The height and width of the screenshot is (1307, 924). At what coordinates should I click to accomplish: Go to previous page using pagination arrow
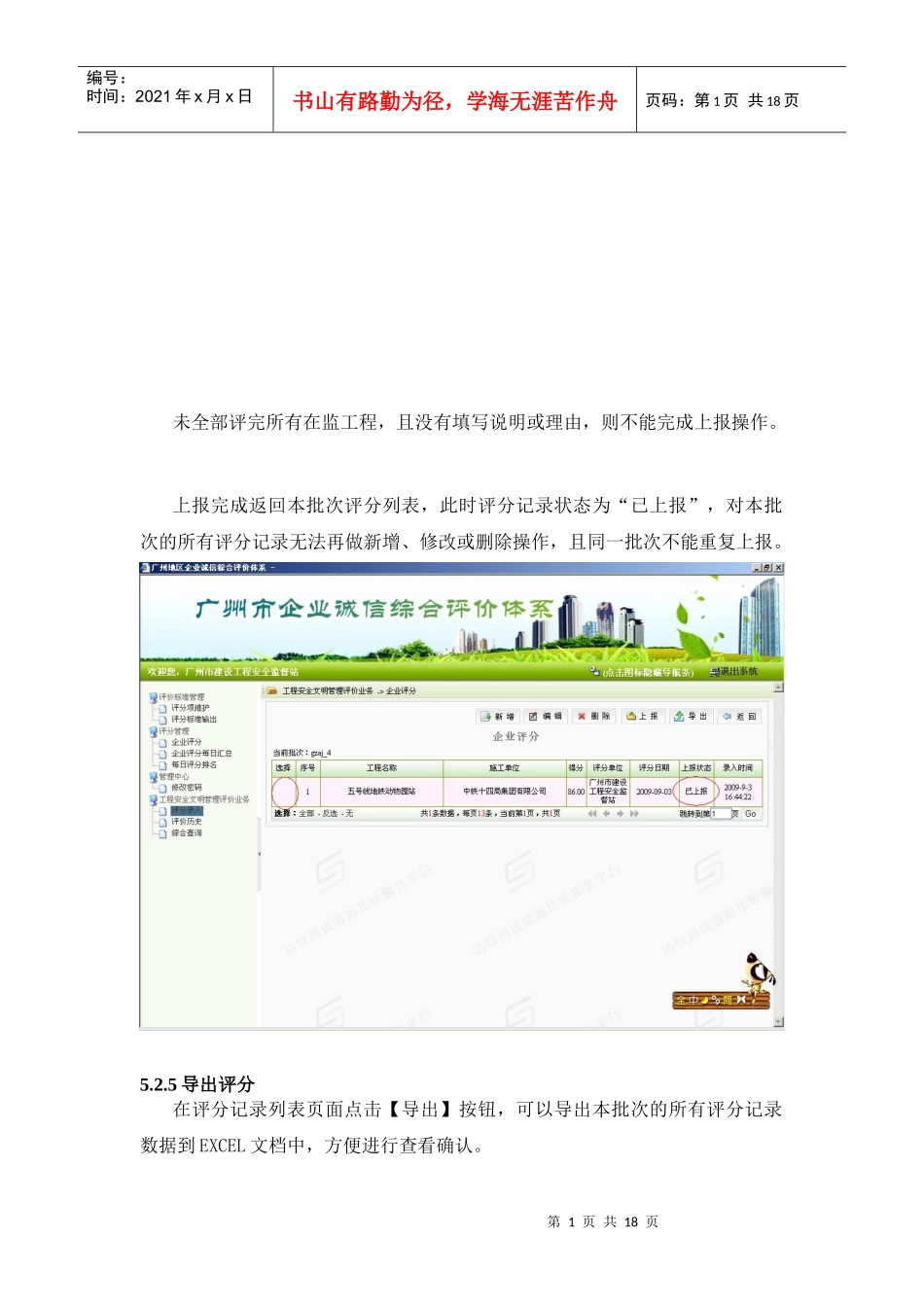tap(606, 814)
